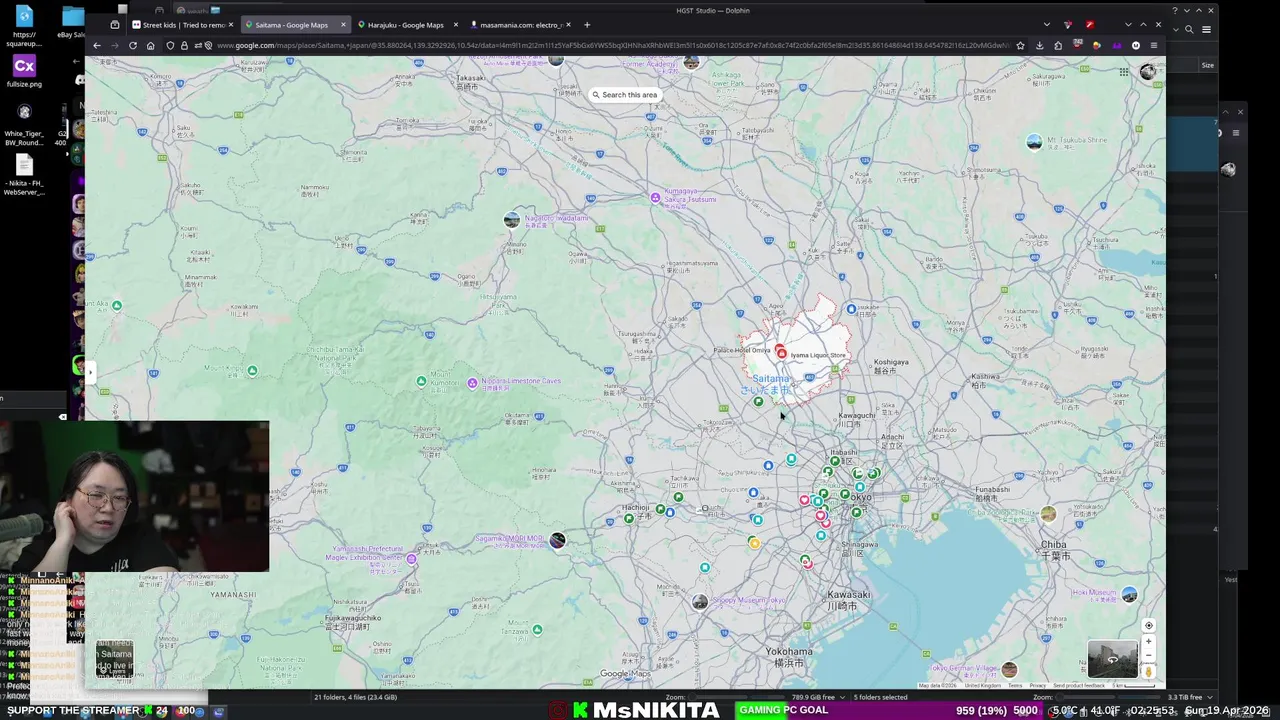Open the browser hamburger menu
1280x720 pixels.
[x=1153, y=45]
